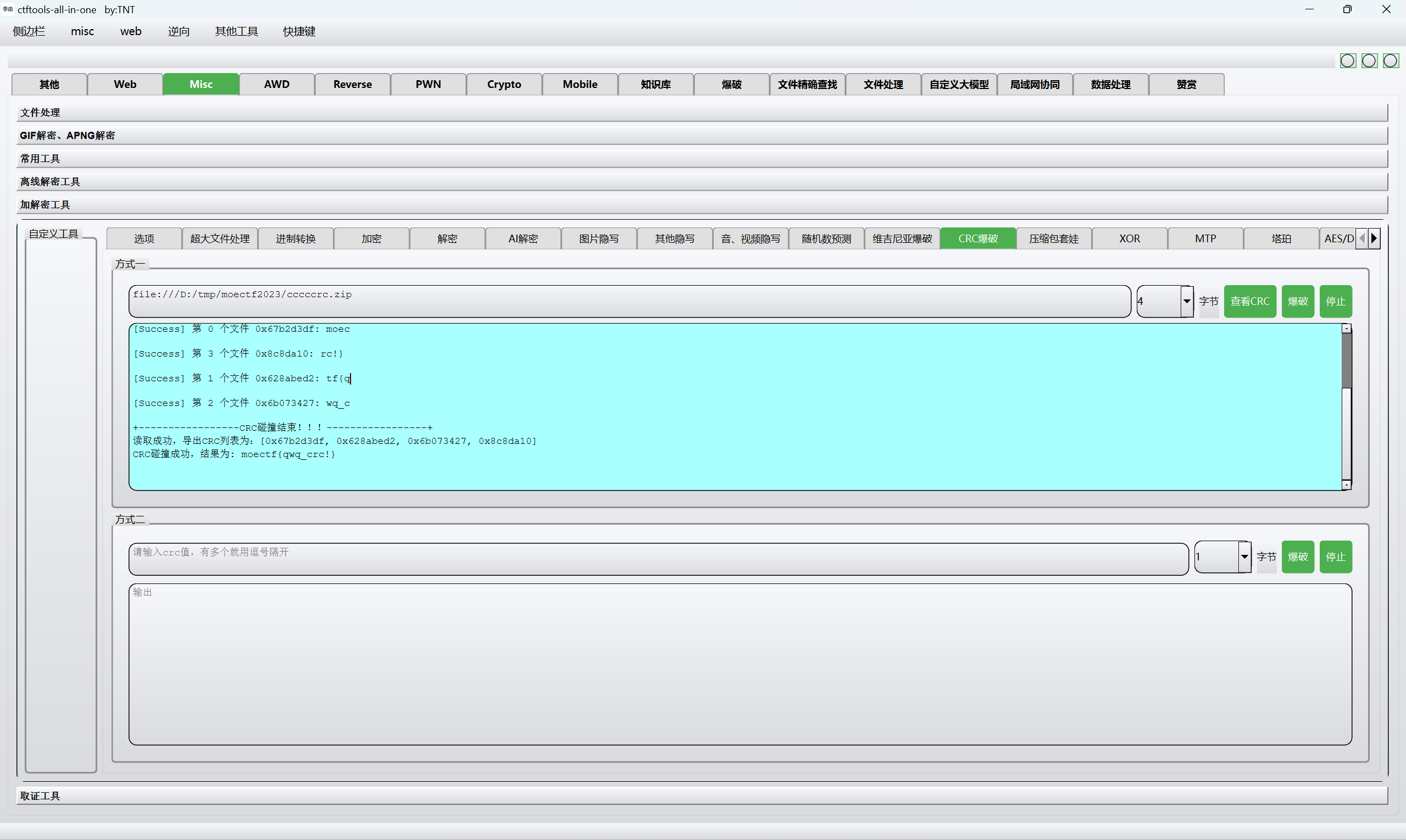The width and height of the screenshot is (1406, 840).
Task: Select the 压缩包套娃 sub-tab
Action: 1054,238
